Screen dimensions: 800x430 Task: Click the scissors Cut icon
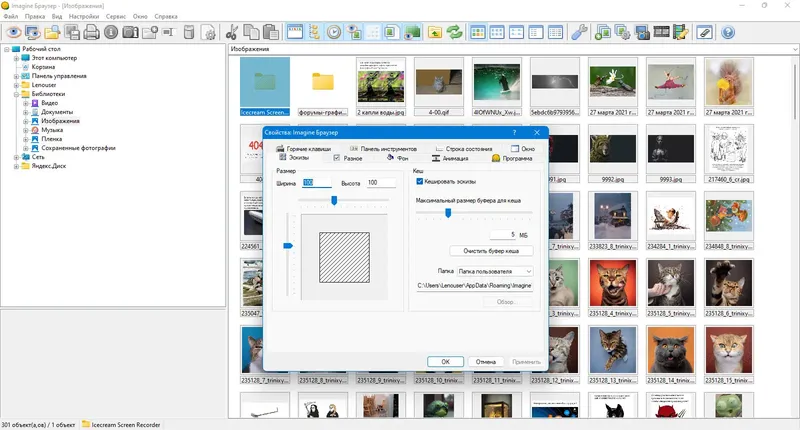232,32
